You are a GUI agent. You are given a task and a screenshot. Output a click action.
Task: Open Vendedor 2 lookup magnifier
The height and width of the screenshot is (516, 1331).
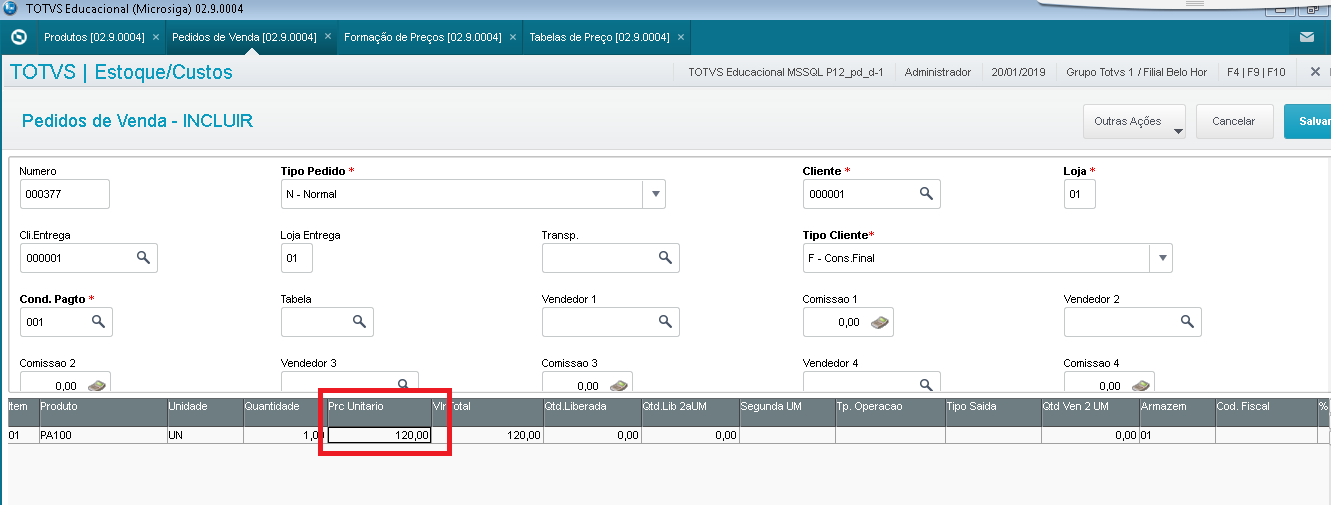1187,322
